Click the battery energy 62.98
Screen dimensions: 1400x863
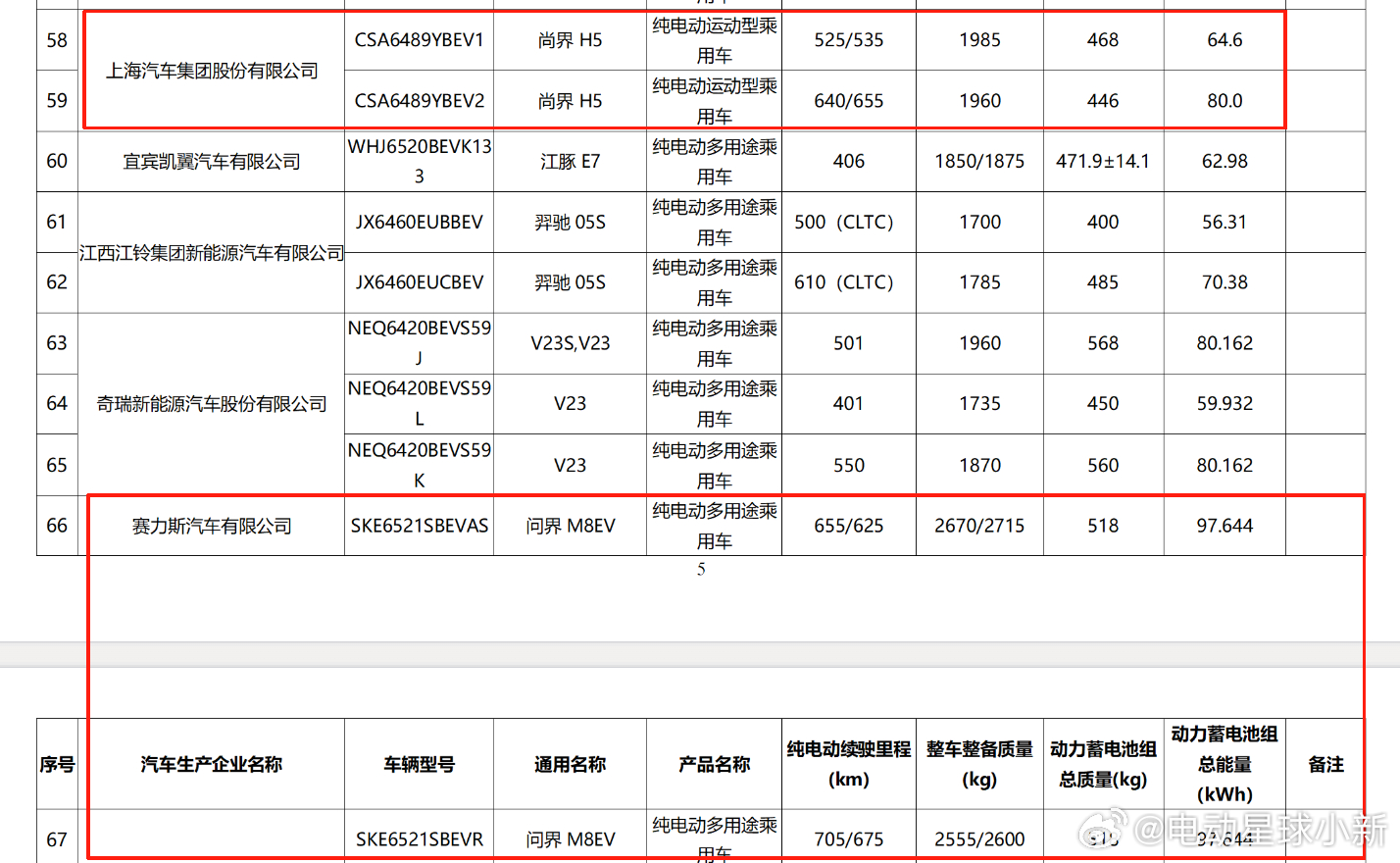tap(1225, 162)
